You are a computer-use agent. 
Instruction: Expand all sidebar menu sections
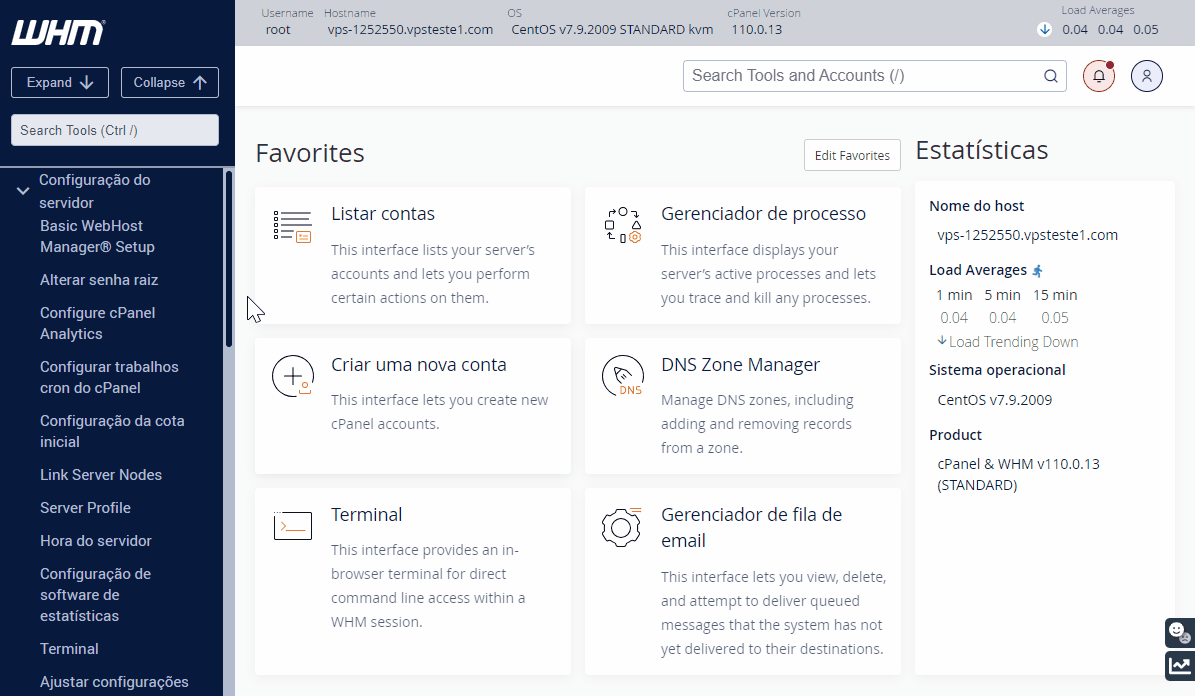click(59, 82)
